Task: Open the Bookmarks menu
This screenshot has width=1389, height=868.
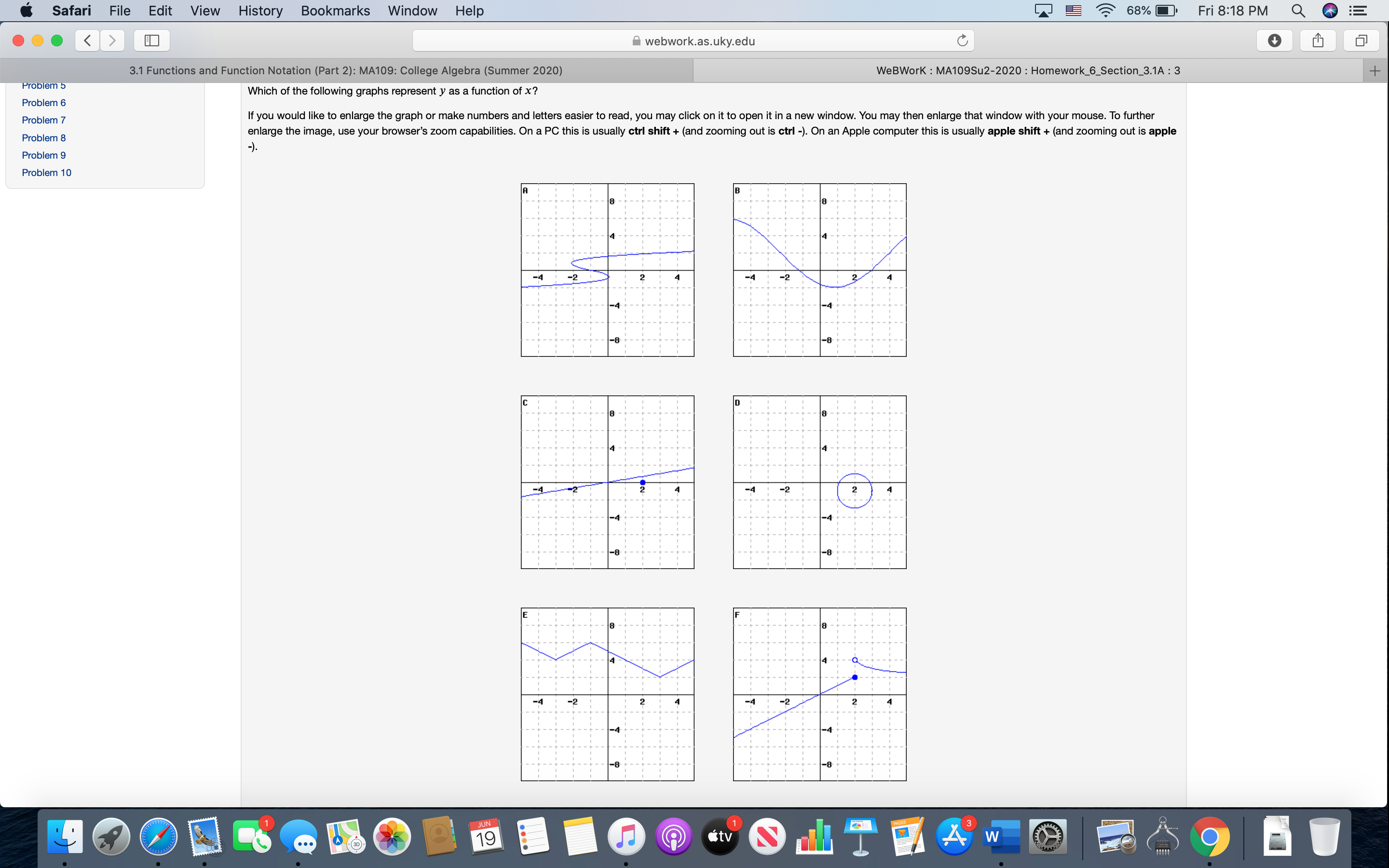Action: pos(335,10)
